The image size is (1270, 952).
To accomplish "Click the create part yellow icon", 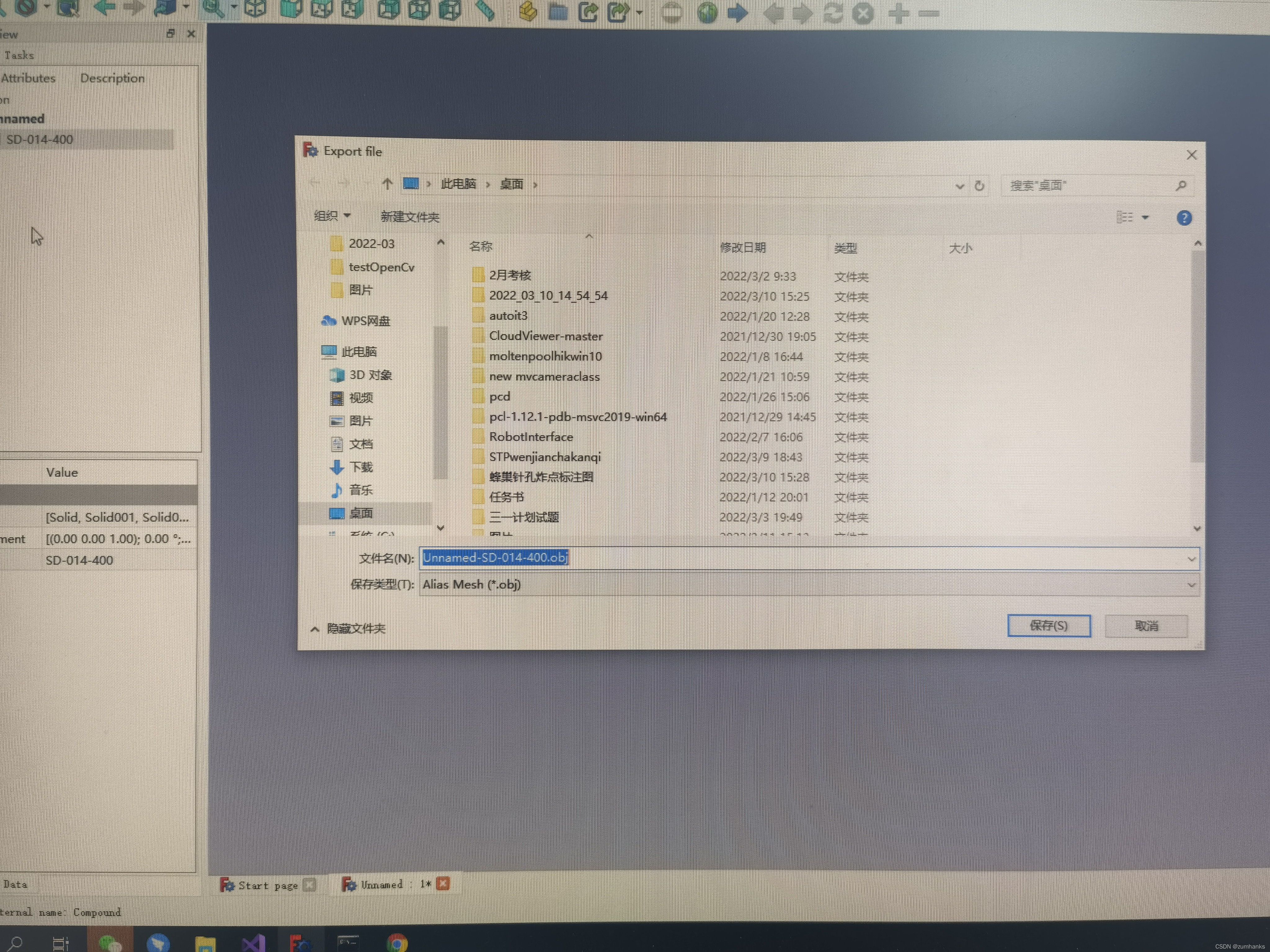I will coord(528,11).
